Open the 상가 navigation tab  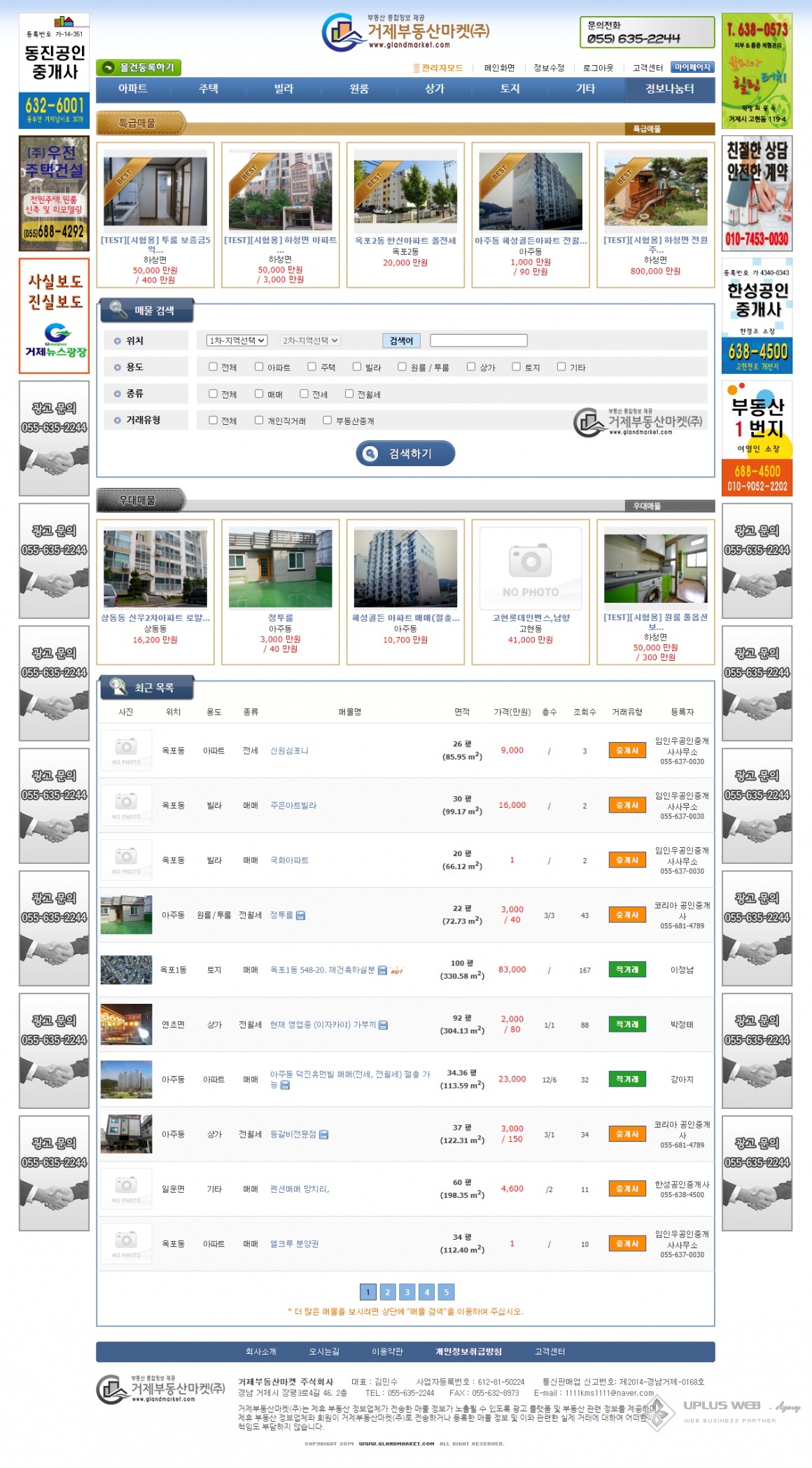tap(435, 89)
